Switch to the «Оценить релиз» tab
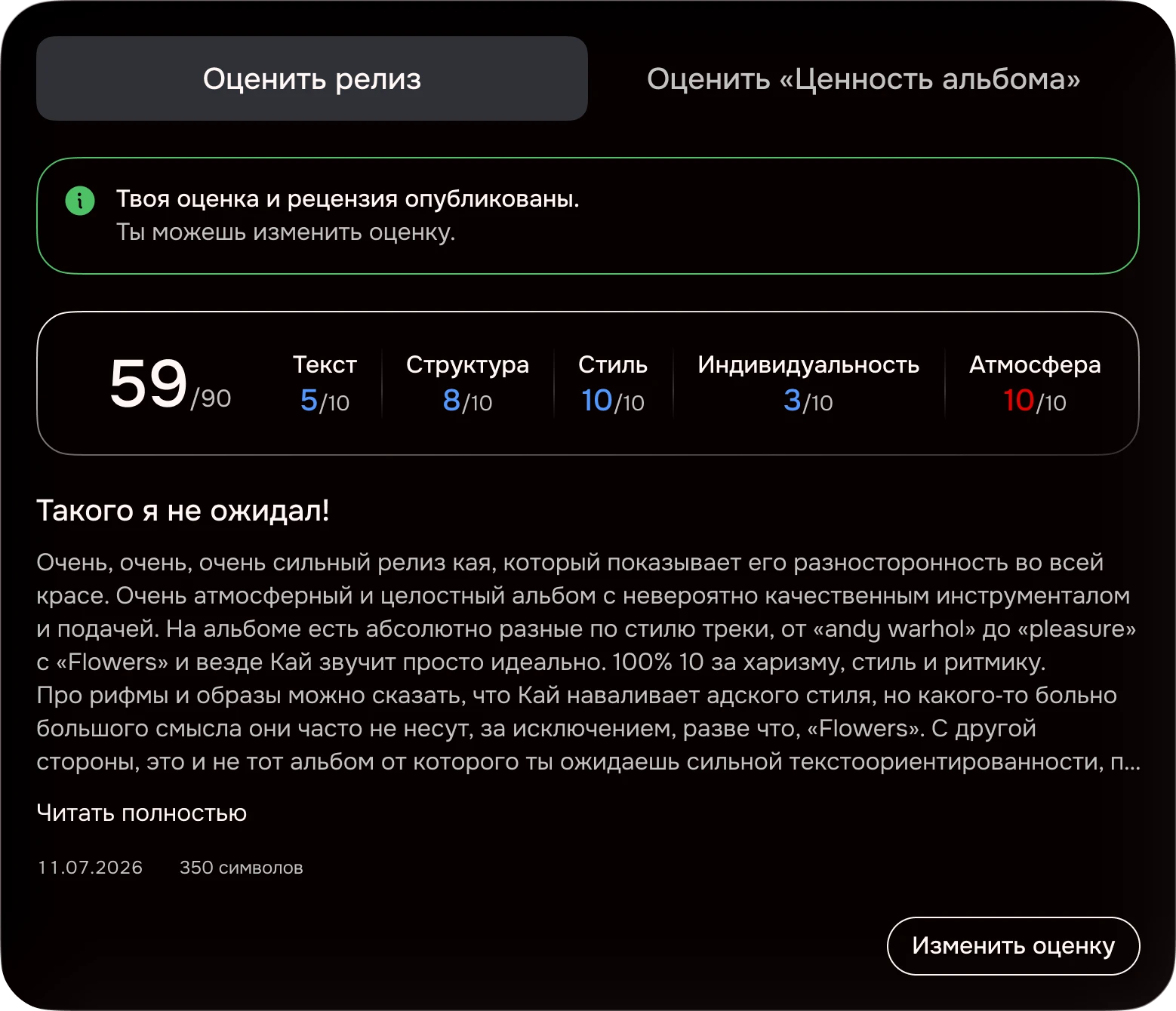The width and height of the screenshot is (1176, 1011). 312,78
